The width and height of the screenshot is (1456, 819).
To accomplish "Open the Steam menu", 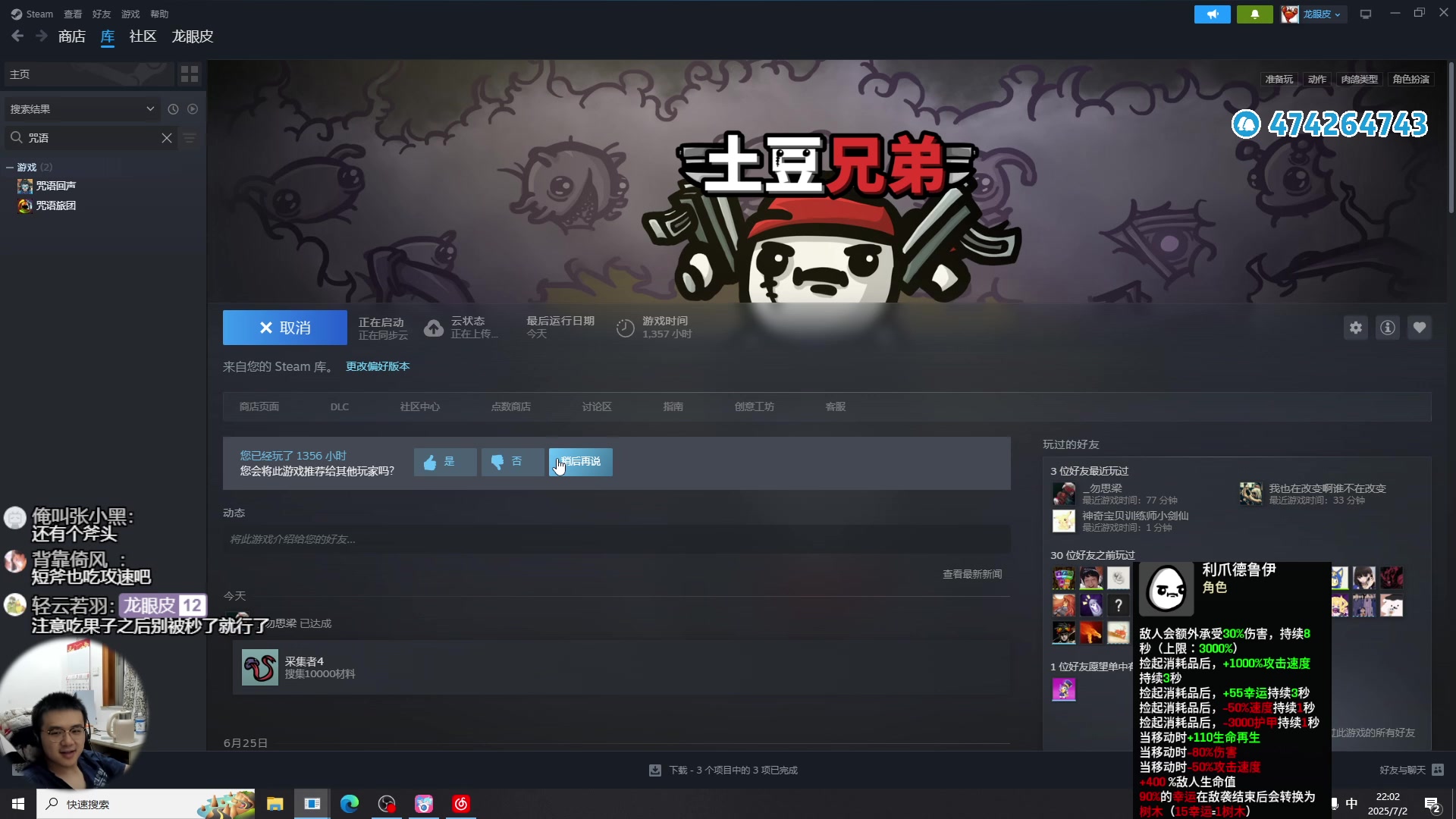I will (x=32, y=14).
